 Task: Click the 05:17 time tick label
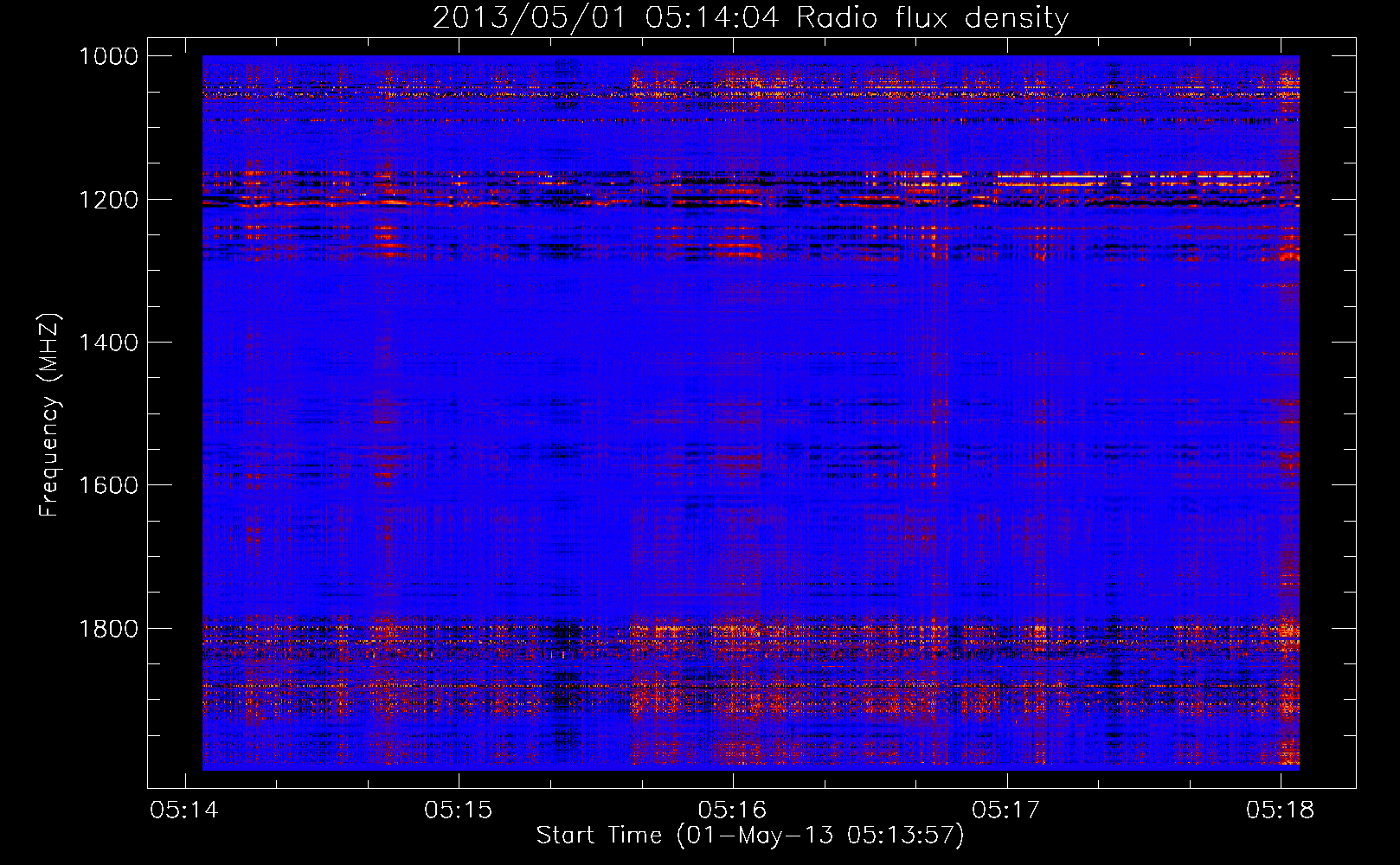[1006, 811]
